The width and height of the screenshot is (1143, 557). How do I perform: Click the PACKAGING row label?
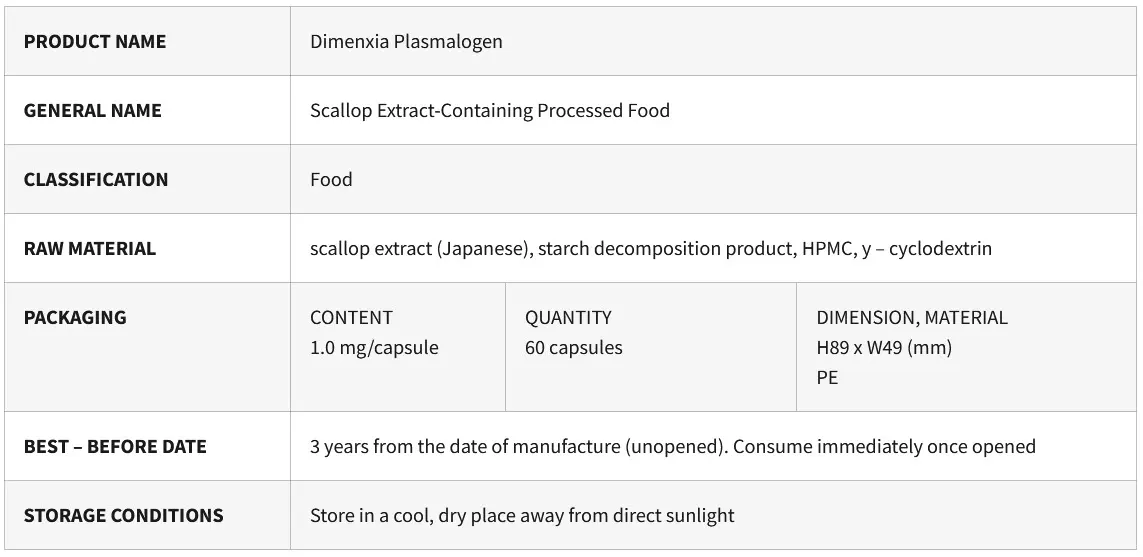[x=75, y=317]
